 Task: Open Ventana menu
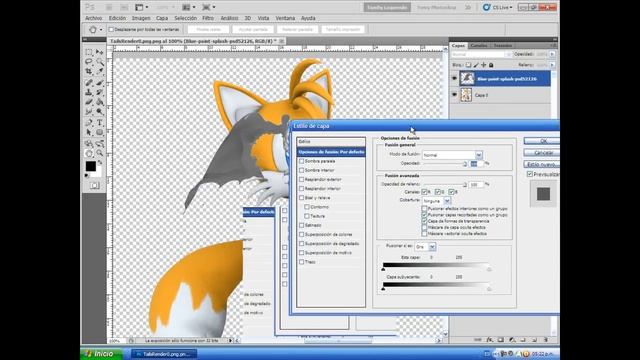[285, 18]
